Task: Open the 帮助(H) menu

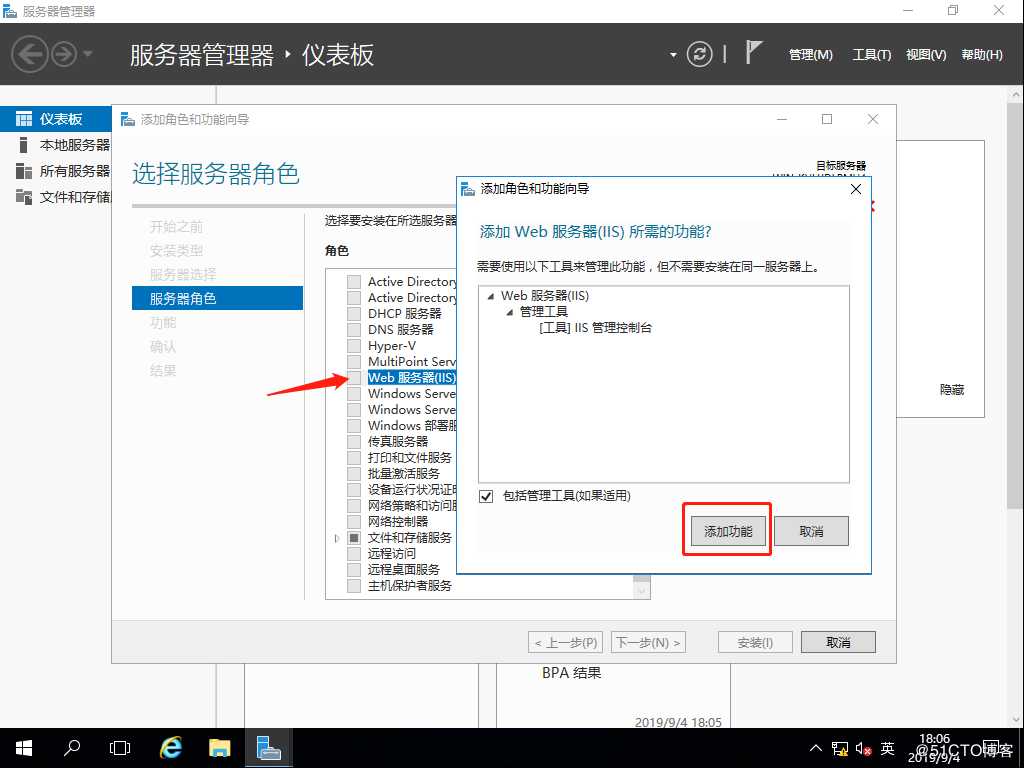Action: point(982,55)
